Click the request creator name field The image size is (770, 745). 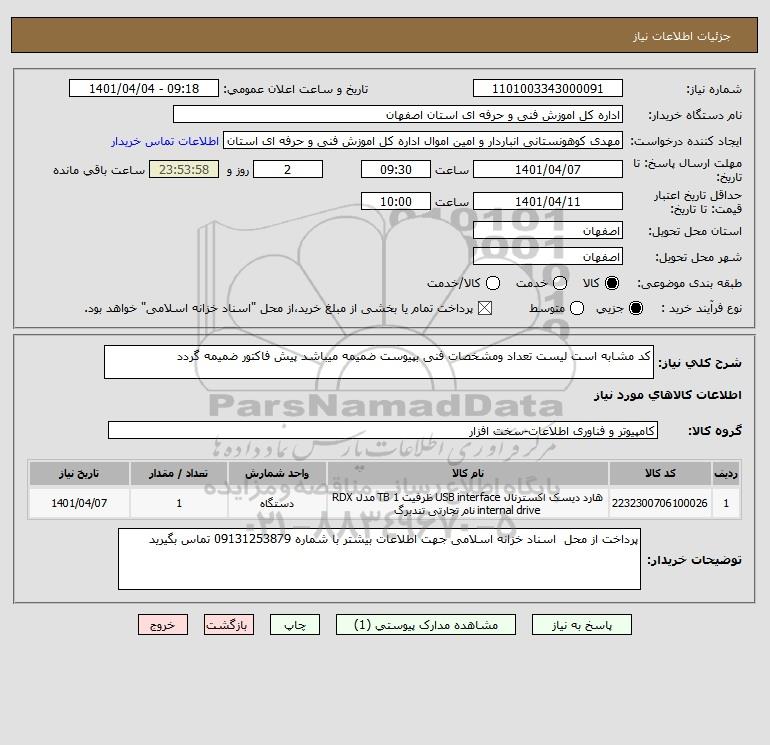(x=423, y=141)
